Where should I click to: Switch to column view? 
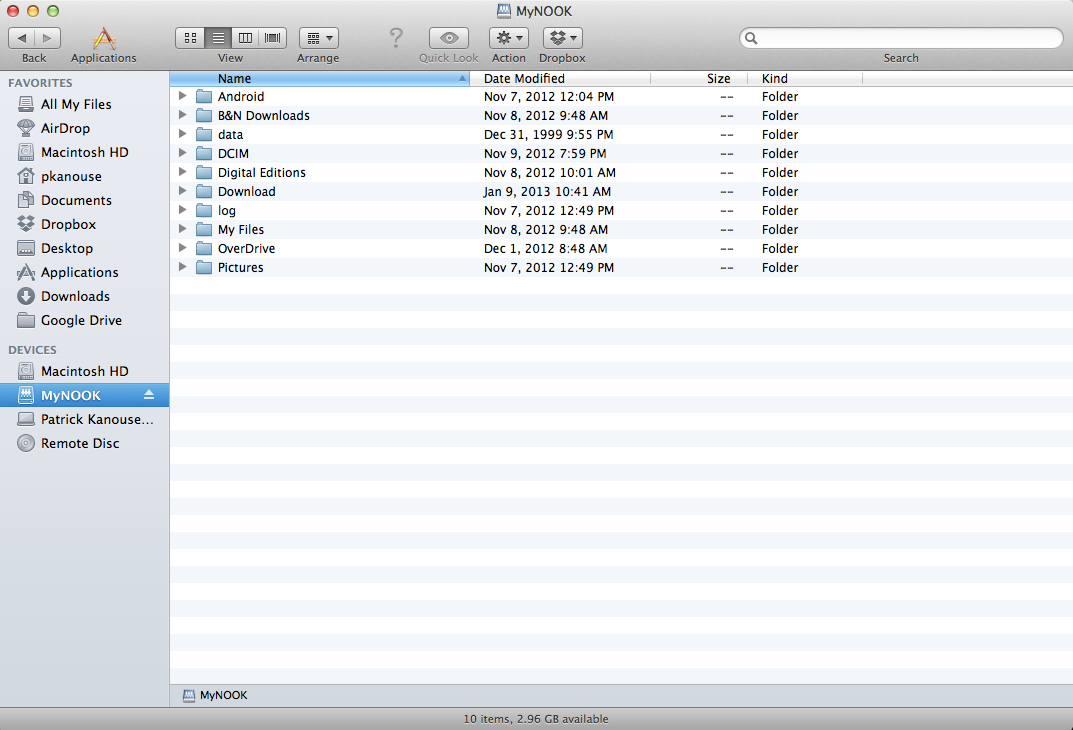[x=245, y=38]
